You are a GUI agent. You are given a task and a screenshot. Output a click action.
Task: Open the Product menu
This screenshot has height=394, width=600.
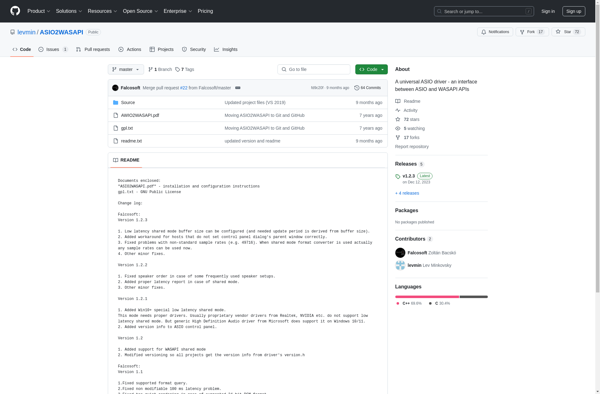click(x=38, y=11)
